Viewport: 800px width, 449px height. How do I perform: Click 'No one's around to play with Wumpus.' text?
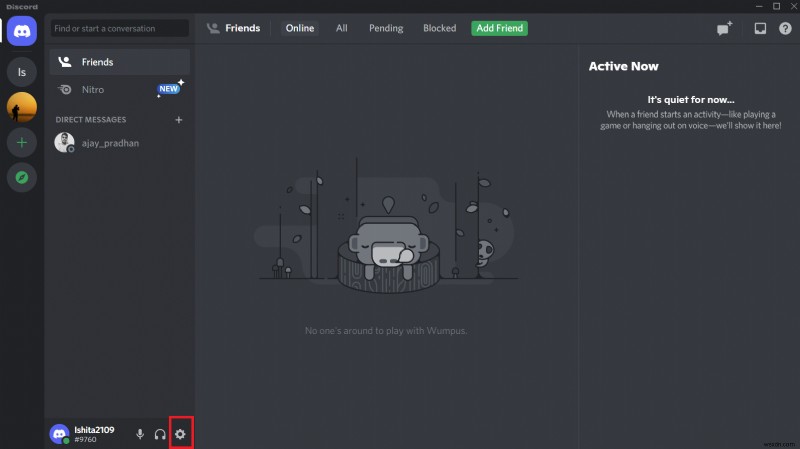386,331
